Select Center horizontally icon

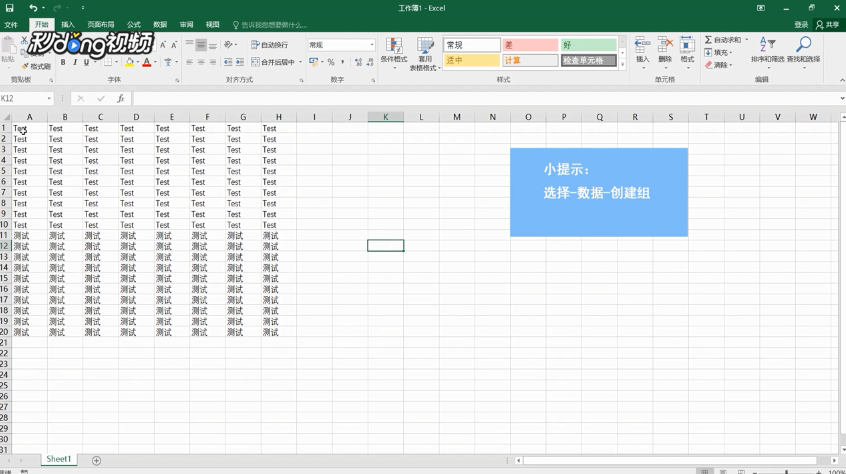pos(201,63)
